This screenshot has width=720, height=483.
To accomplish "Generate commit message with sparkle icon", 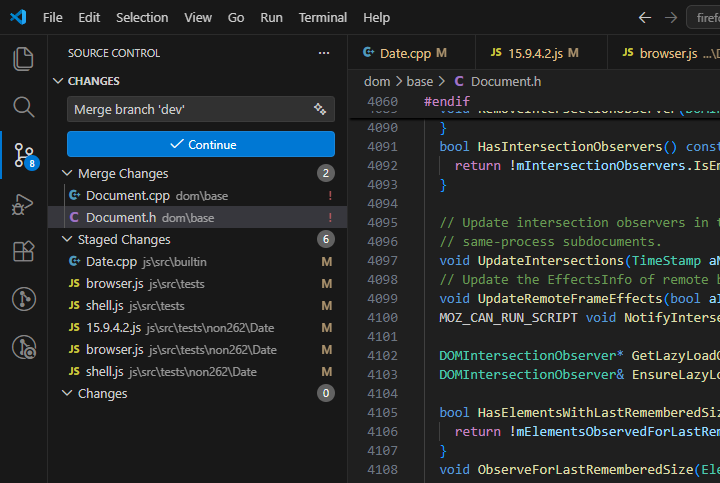I will tap(320, 109).
